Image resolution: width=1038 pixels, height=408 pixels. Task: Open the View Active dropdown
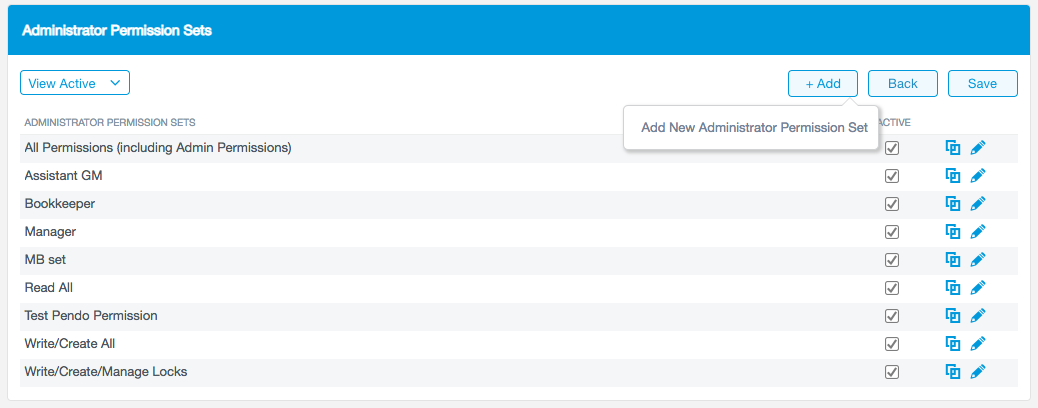[75, 84]
